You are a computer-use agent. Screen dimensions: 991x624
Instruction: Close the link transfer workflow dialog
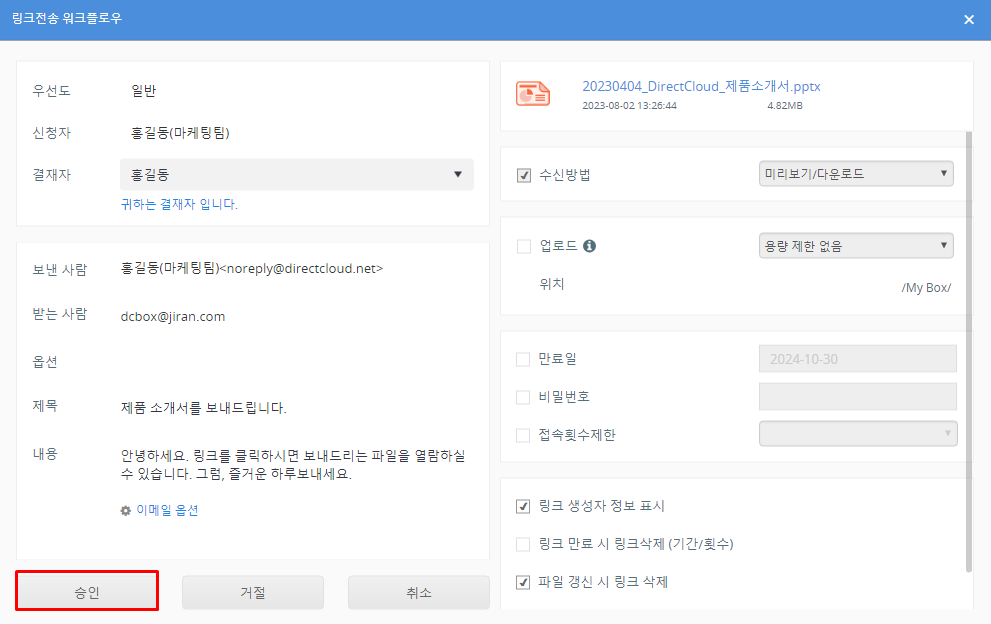[x=968, y=19]
